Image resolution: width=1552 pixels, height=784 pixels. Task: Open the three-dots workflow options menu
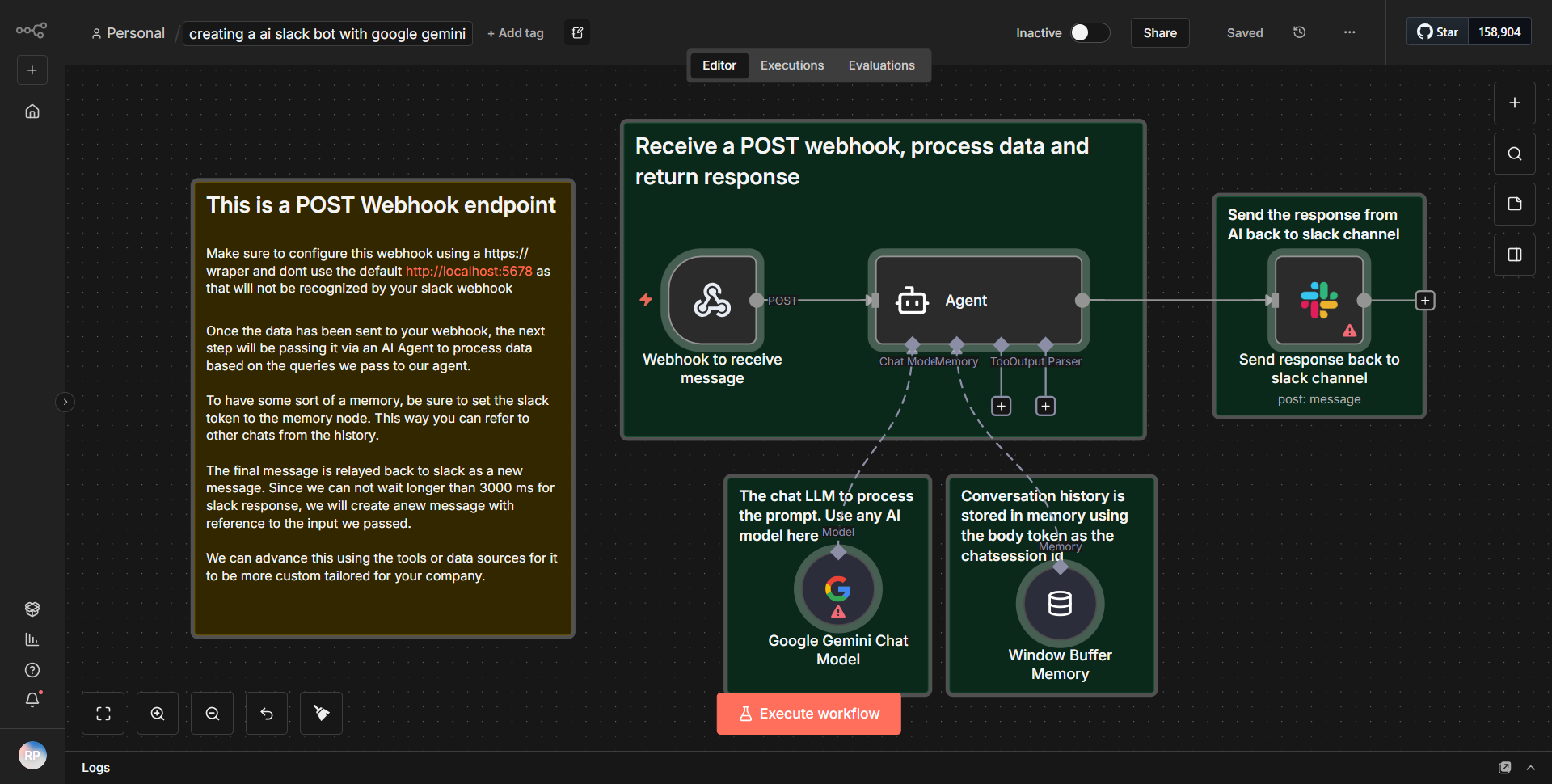pyautogui.click(x=1350, y=32)
